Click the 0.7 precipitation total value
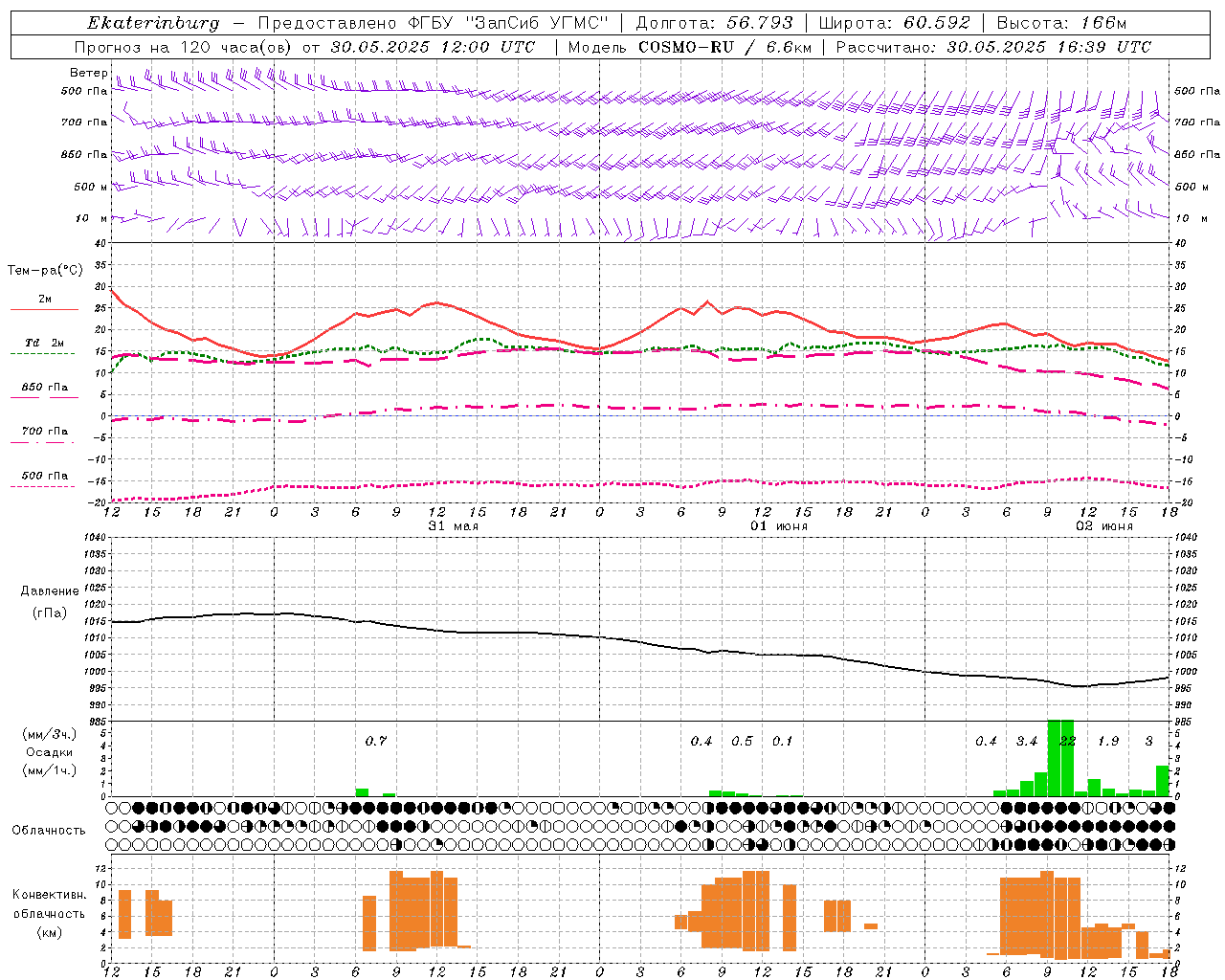This screenshot has width=1225, height=980. [376, 741]
